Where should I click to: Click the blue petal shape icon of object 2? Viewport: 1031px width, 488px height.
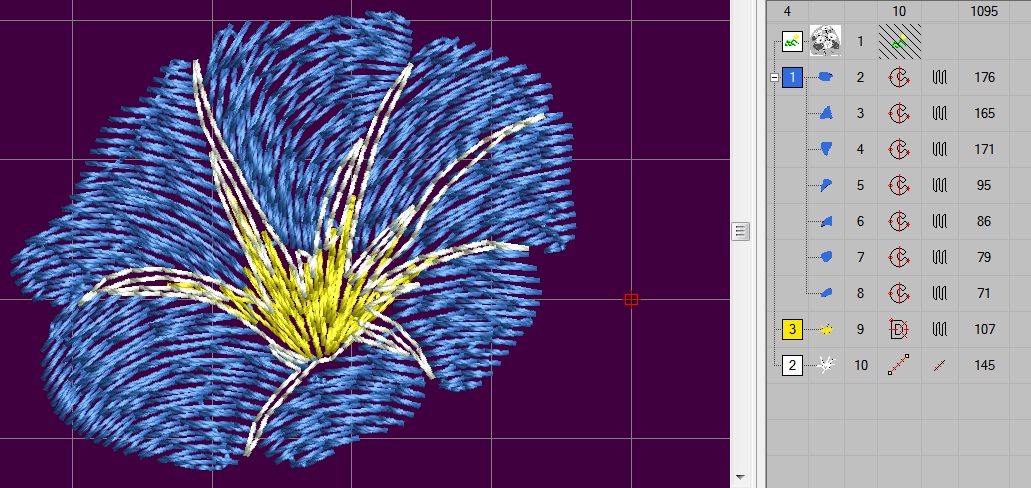[x=826, y=78]
